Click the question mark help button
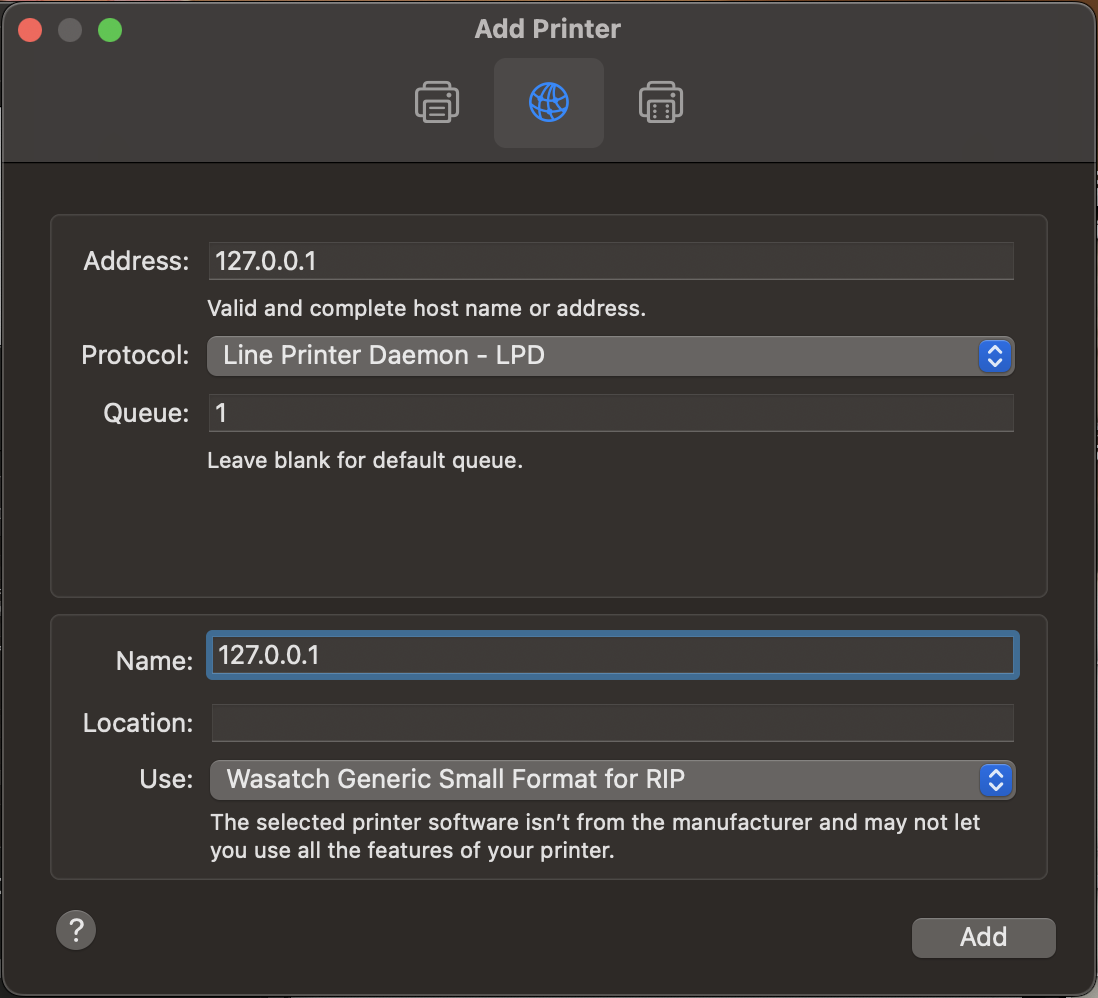The width and height of the screenshot is (1098, 998). coord(76,929)
